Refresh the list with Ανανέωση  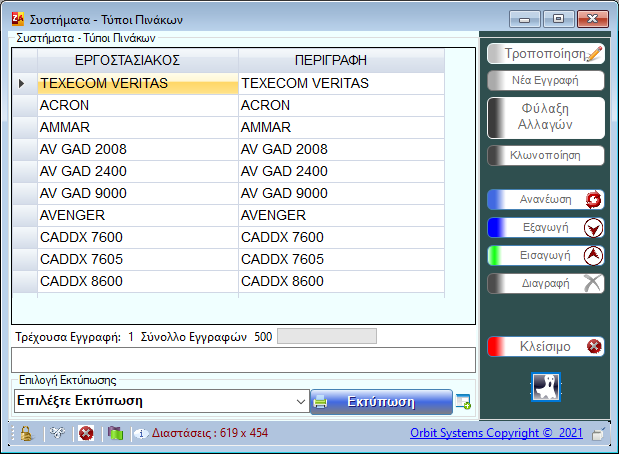[546, 199]
